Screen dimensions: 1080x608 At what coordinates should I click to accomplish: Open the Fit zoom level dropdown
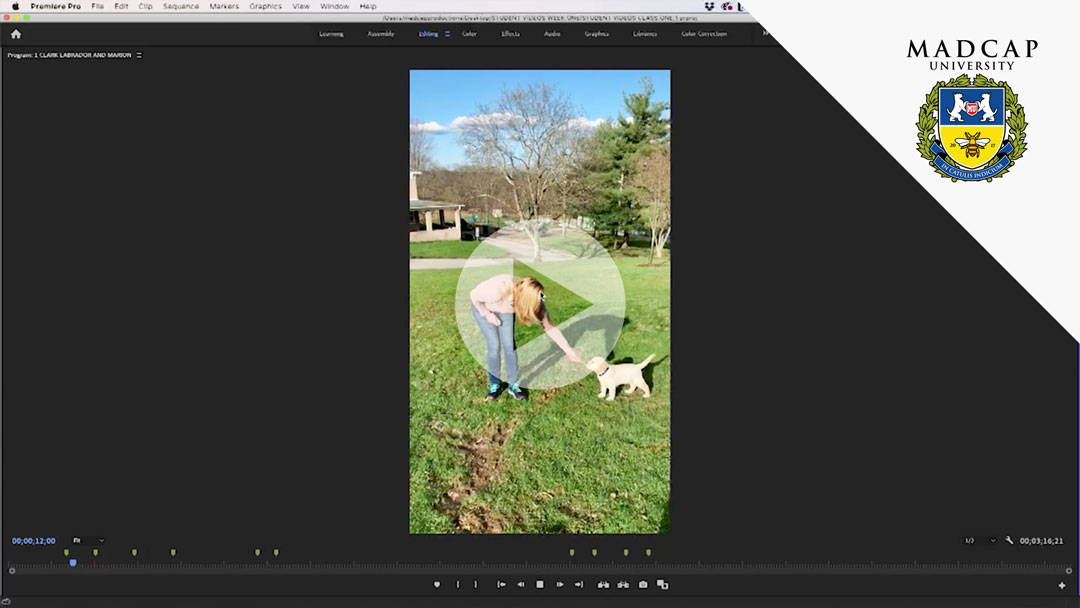[x=88, y=541]
